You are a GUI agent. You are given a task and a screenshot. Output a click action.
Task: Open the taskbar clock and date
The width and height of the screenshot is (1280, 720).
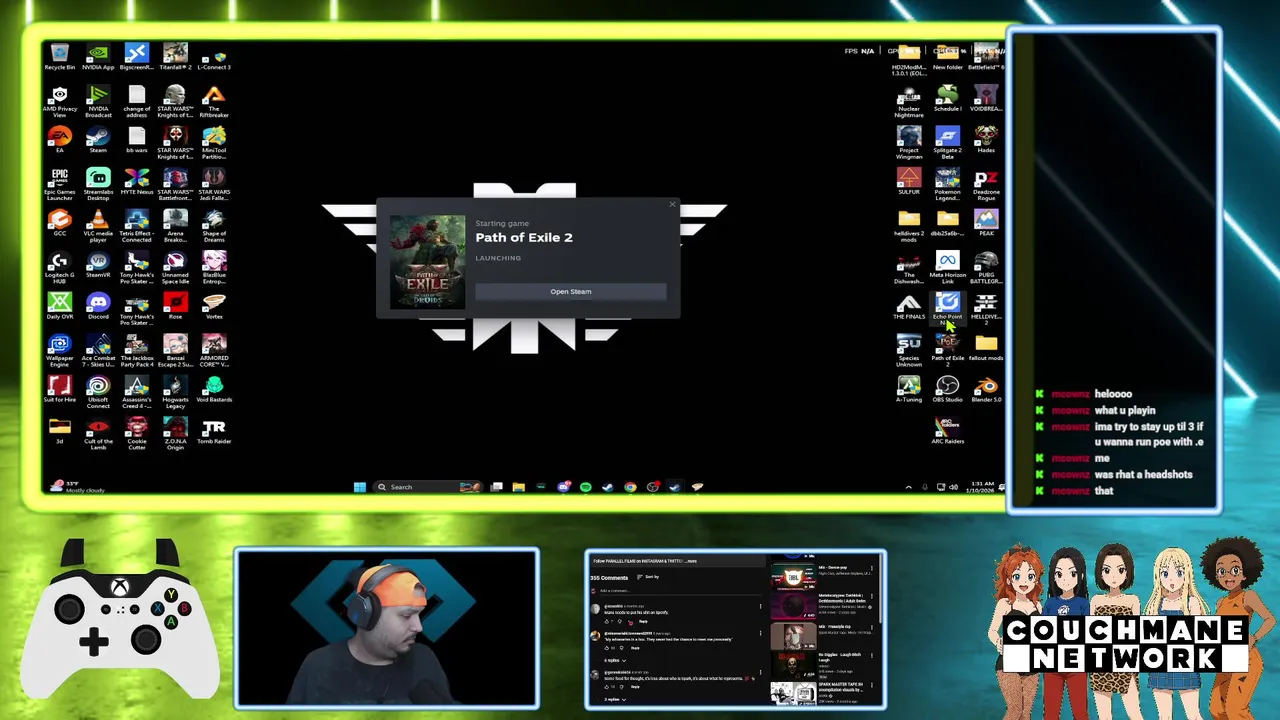click(982, 487)
